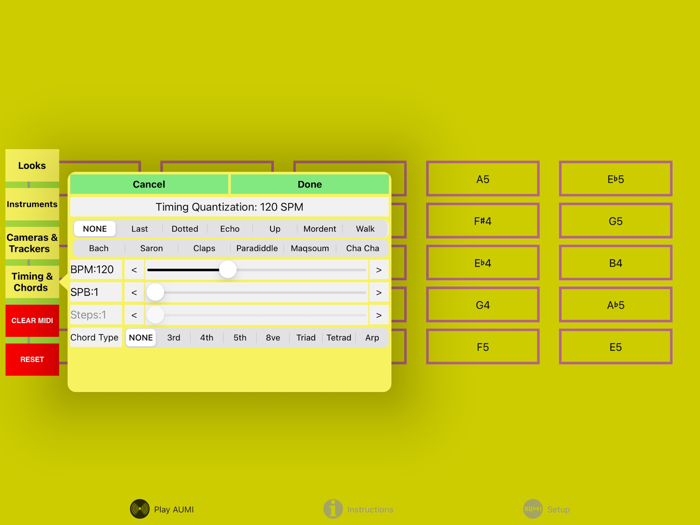Select the Paradiddle rhythm pattern

(257, 248)
